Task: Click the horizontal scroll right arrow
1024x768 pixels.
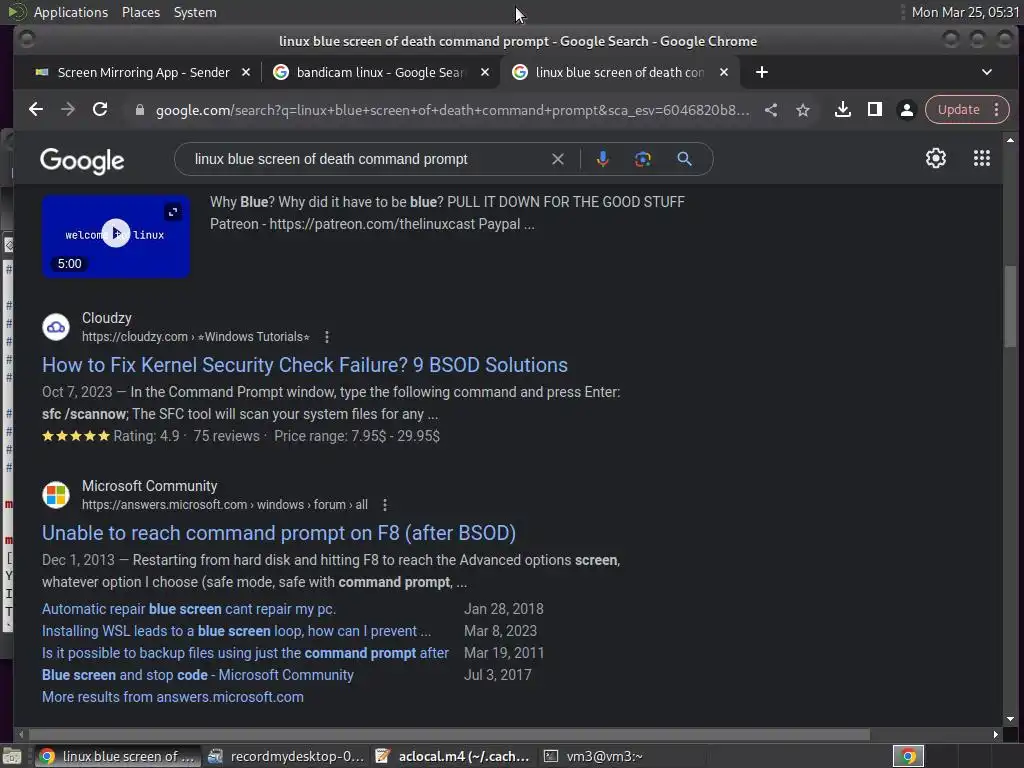Action: (995, 735)
